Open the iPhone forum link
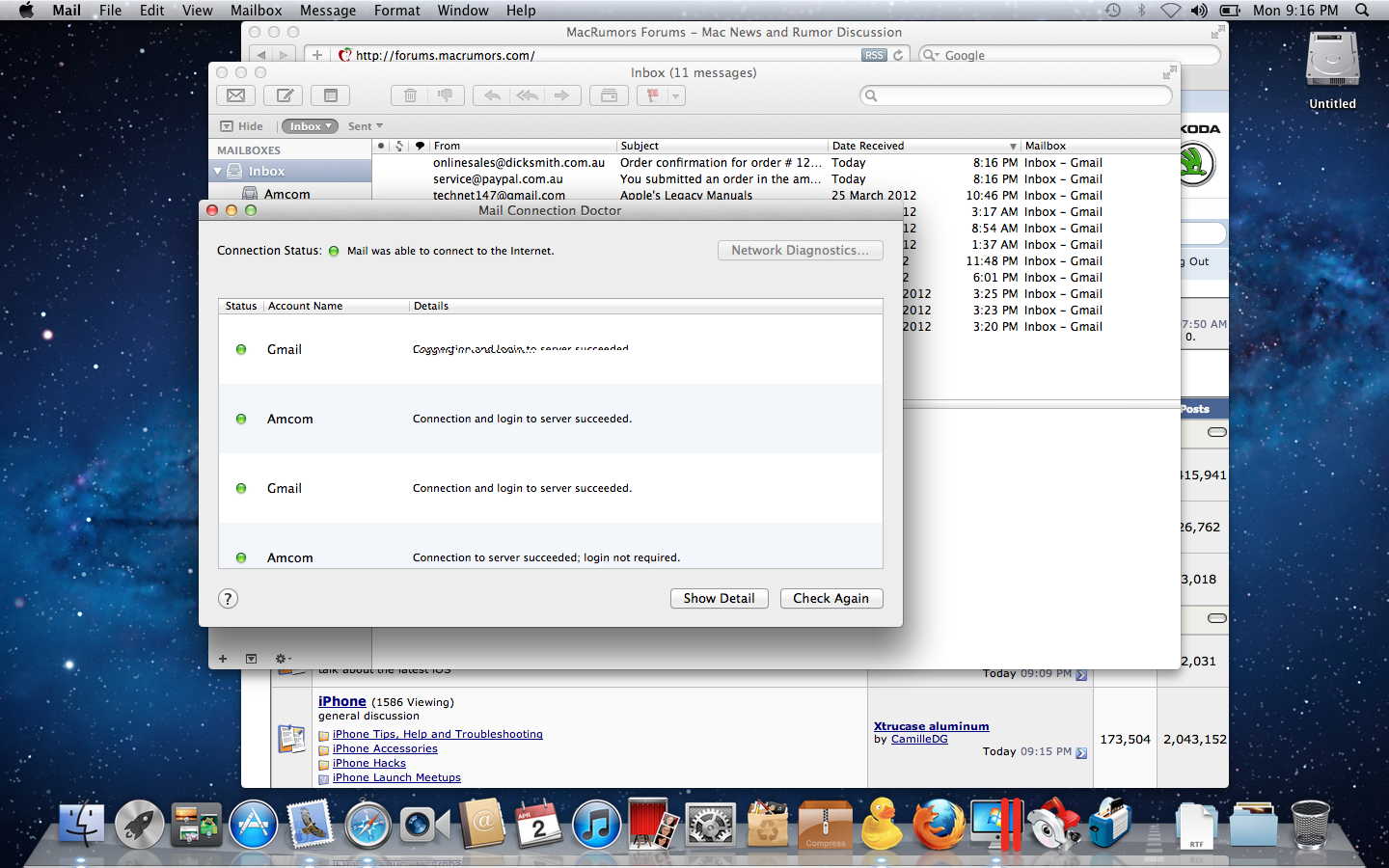The image size is (1389, 868). pyautogui.click(x=342, y=701)
